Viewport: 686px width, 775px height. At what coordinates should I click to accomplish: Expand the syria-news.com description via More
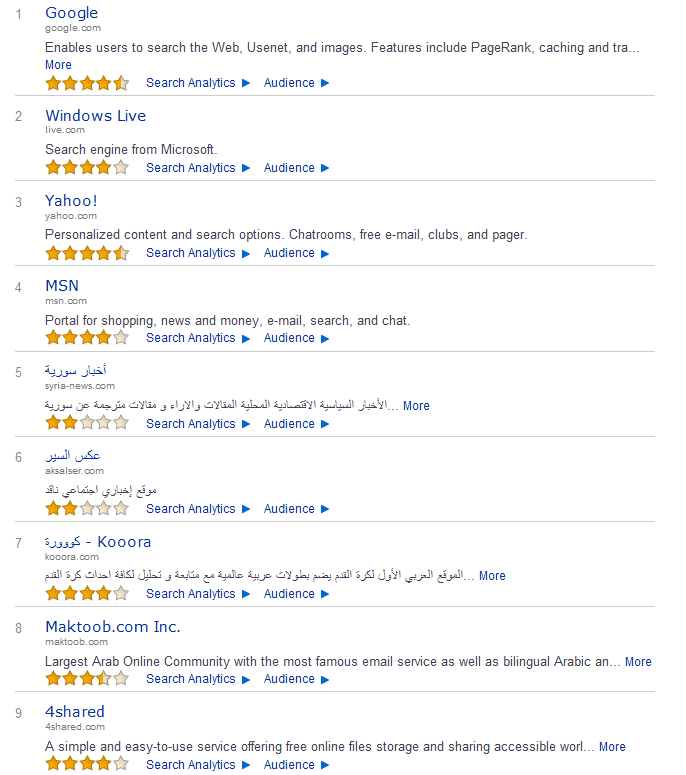point(416,406)
